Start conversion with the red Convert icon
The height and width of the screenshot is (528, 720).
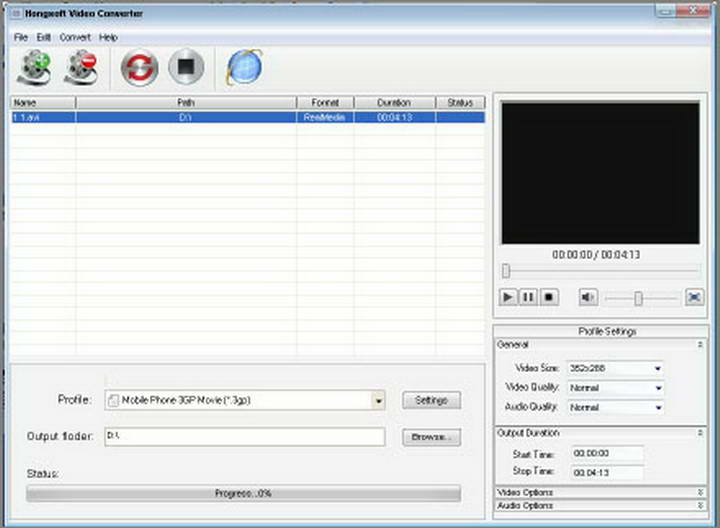[x=139, y=68]
